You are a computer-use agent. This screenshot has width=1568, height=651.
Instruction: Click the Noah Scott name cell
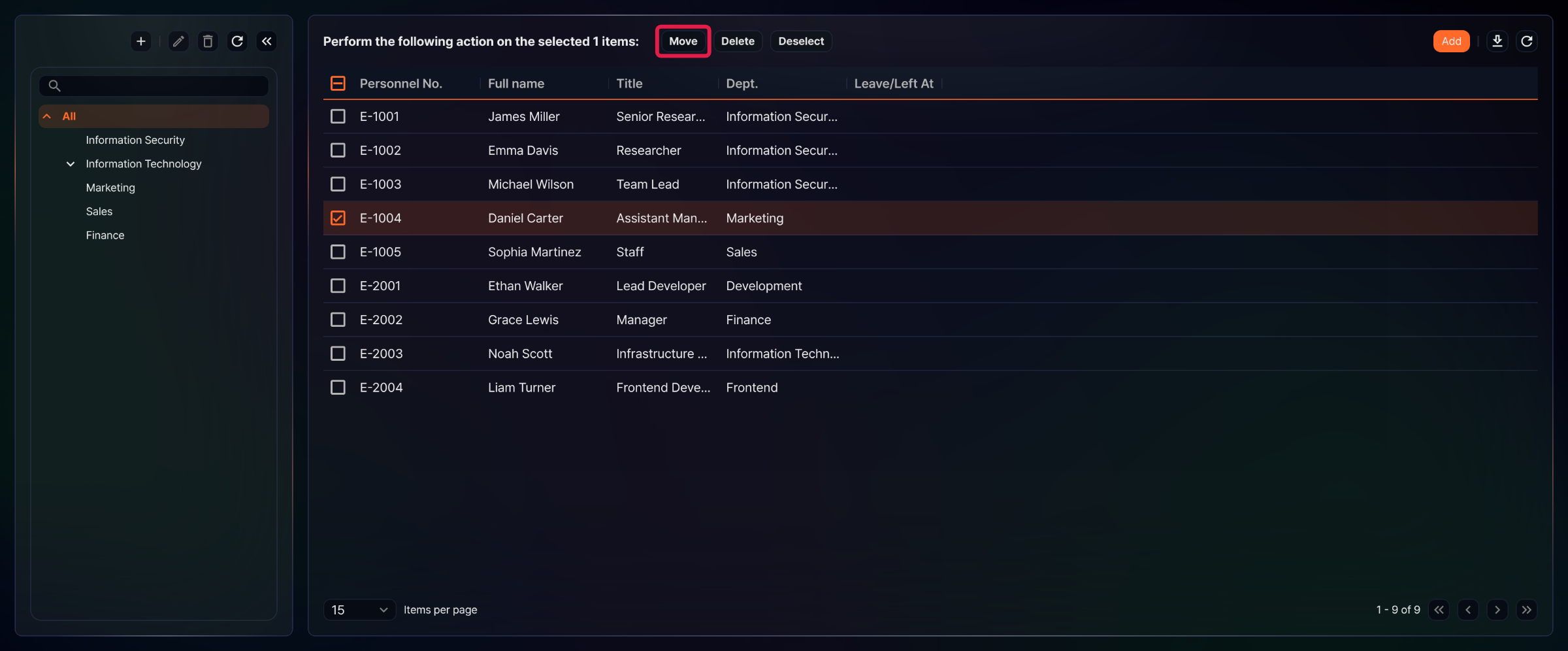point(520,354)
